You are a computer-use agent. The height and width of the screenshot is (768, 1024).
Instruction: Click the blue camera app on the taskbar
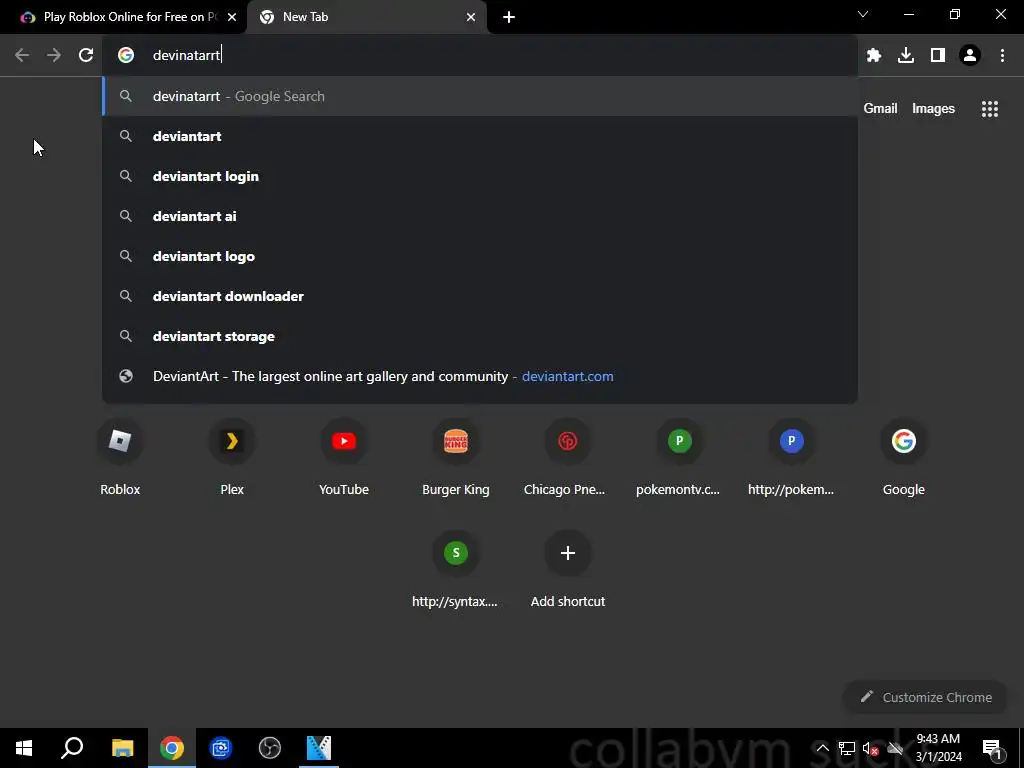(x=221, y=748)
